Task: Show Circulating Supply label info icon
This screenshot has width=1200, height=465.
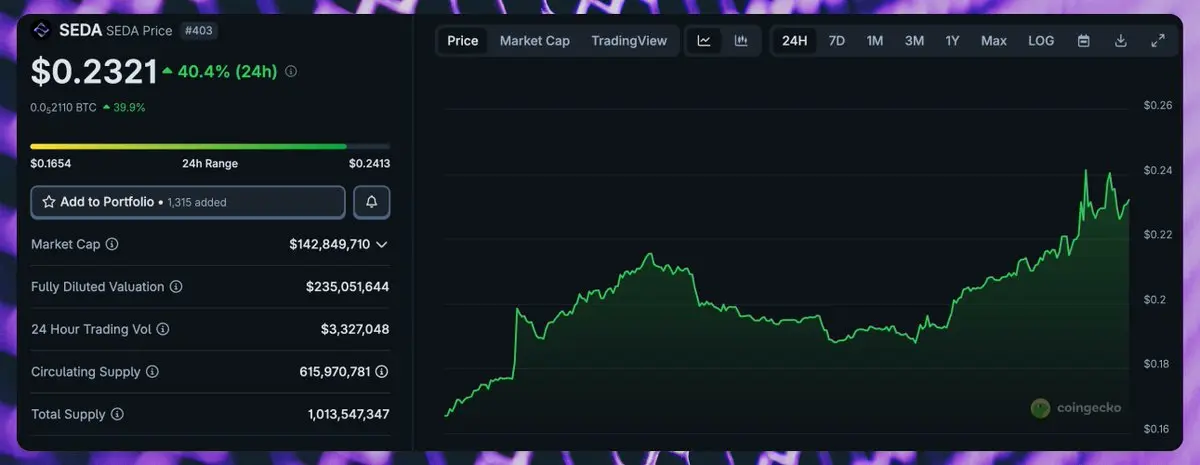Action: (152, 372)
